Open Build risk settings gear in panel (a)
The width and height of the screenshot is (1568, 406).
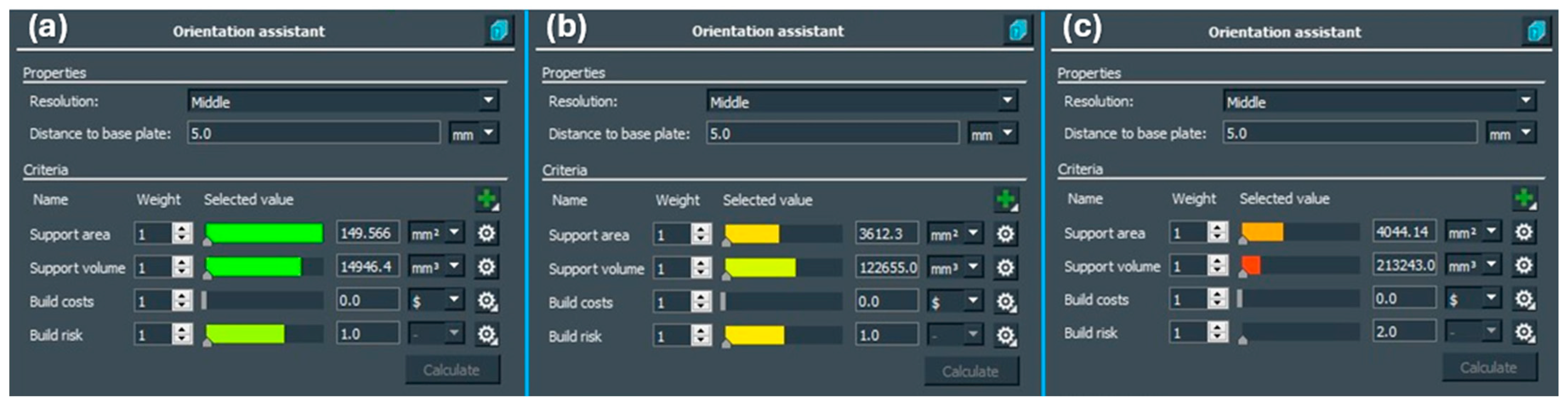486,334
